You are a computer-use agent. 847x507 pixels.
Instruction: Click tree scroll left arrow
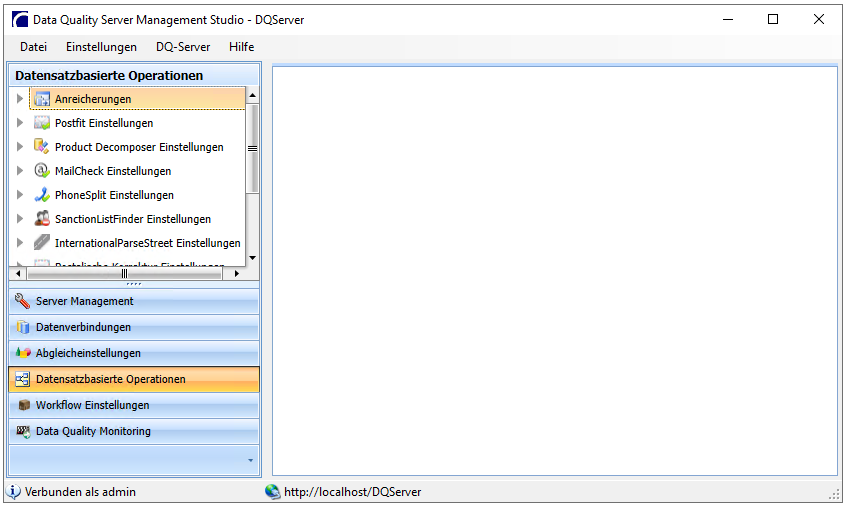[x=18, y=274]
